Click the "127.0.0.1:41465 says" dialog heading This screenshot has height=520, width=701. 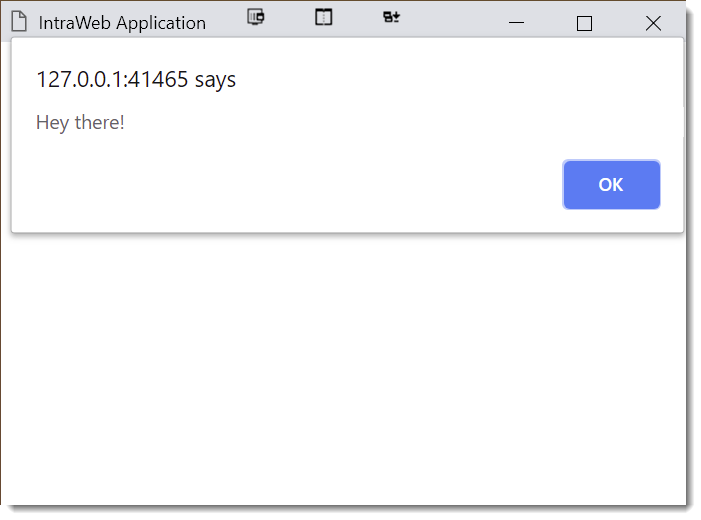pos(136,80)
